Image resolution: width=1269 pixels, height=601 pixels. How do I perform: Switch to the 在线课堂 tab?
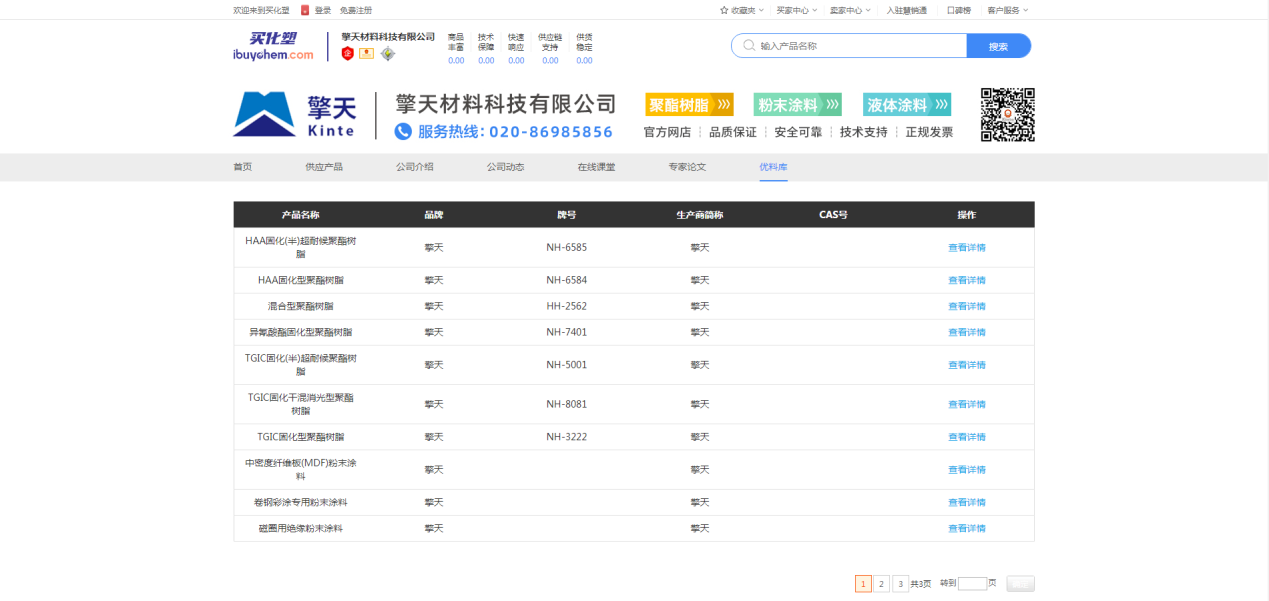point(596,167)
